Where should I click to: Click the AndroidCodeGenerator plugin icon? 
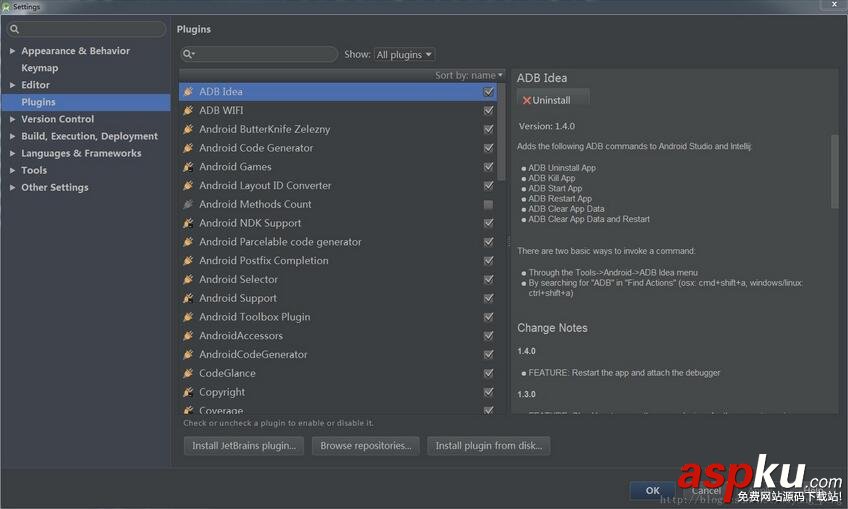[x=188, y=354]
